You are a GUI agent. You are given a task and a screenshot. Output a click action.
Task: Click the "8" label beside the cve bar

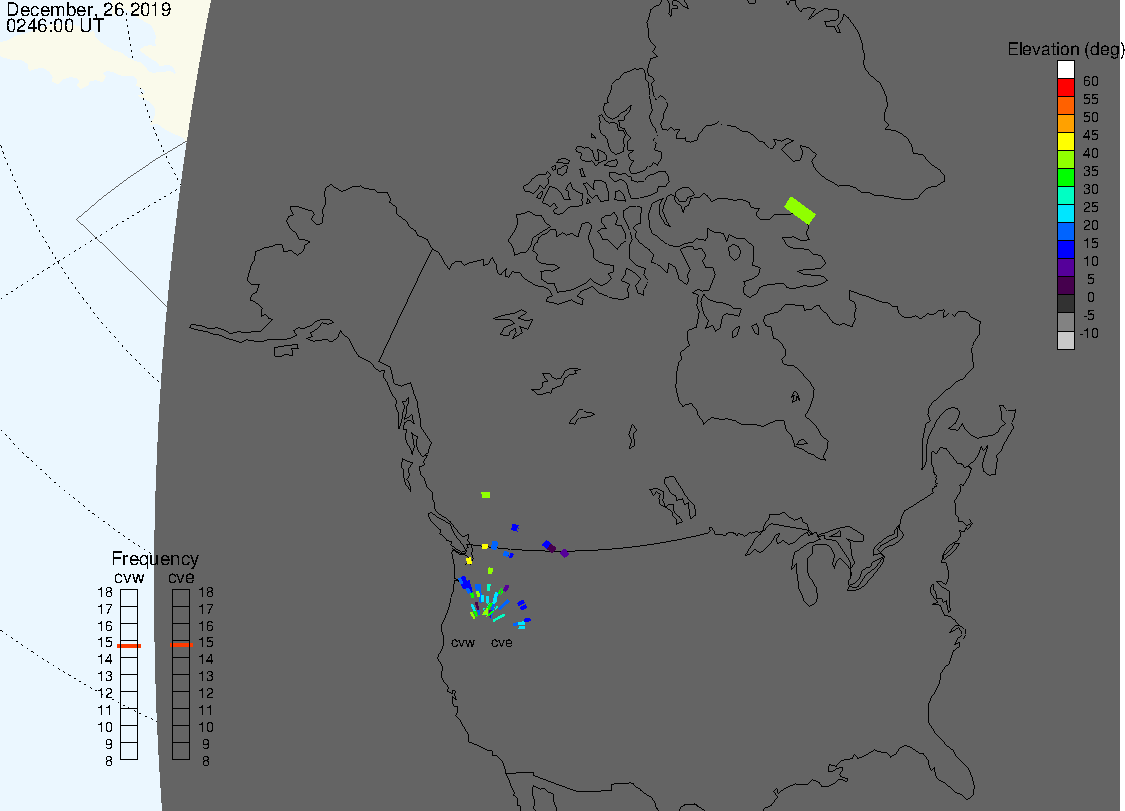click(x=206, y=761)
